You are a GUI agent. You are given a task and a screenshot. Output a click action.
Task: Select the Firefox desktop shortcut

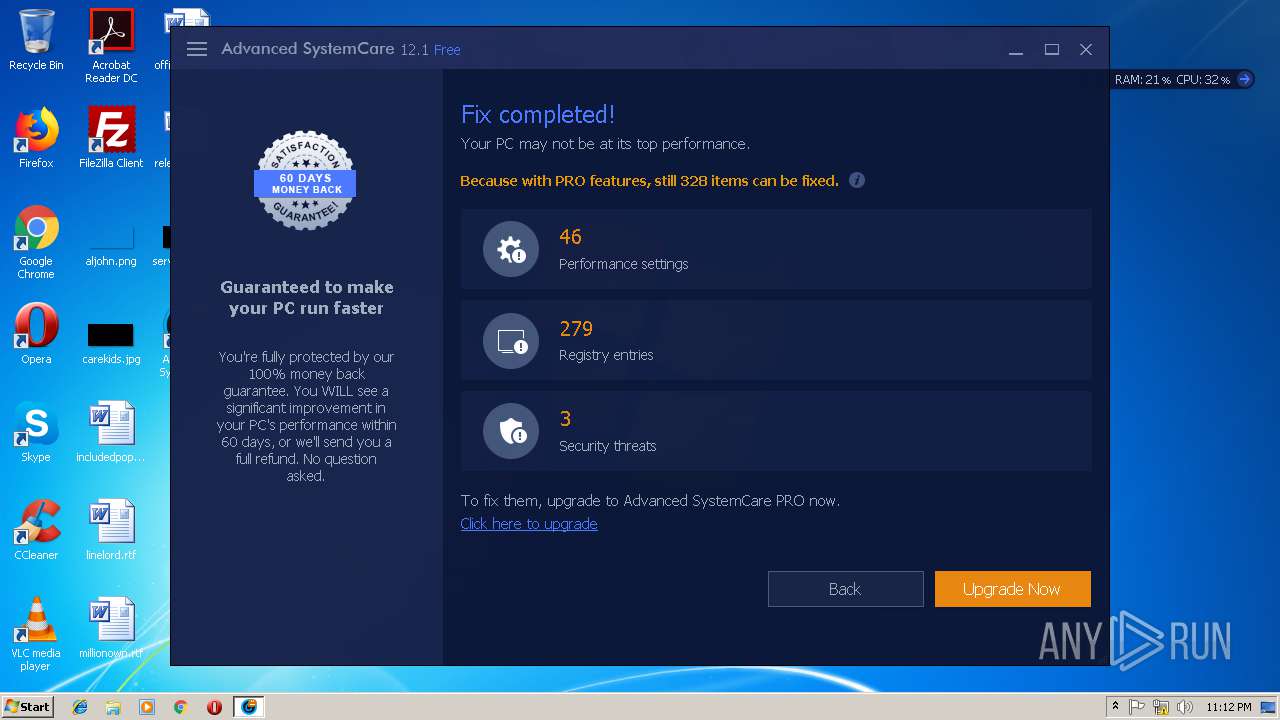36,138
